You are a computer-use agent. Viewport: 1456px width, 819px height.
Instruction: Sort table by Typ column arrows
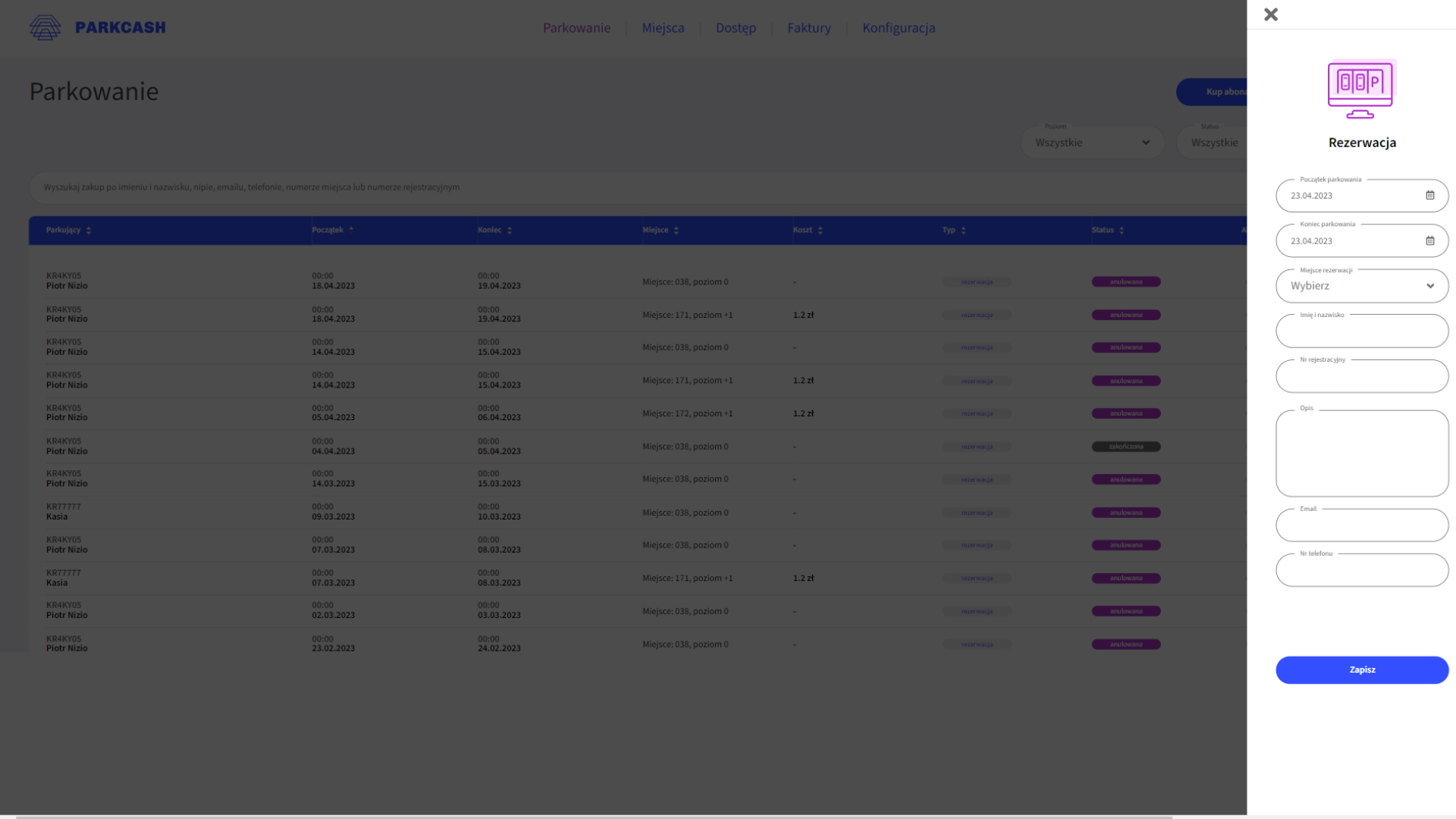(x=963, y=231)
